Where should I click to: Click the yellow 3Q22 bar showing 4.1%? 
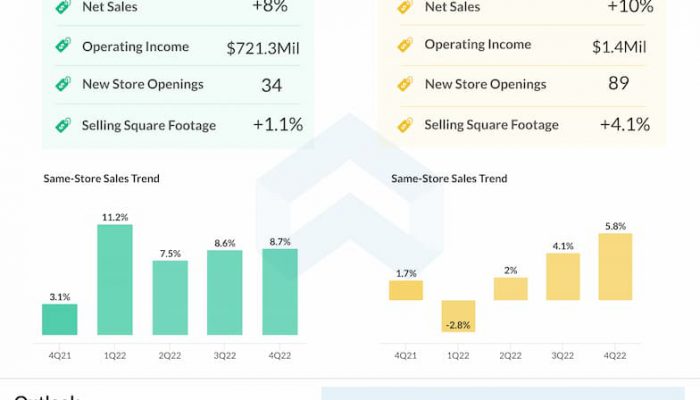click(562, 276)
